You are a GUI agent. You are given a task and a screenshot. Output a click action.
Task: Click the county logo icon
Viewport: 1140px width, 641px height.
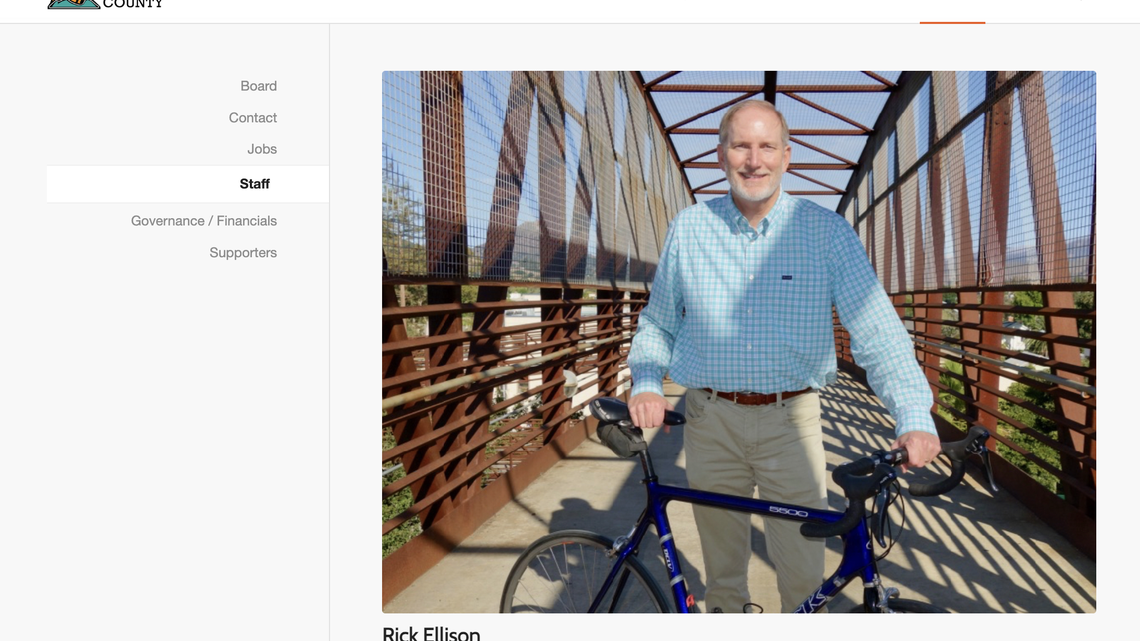point(73,4)
